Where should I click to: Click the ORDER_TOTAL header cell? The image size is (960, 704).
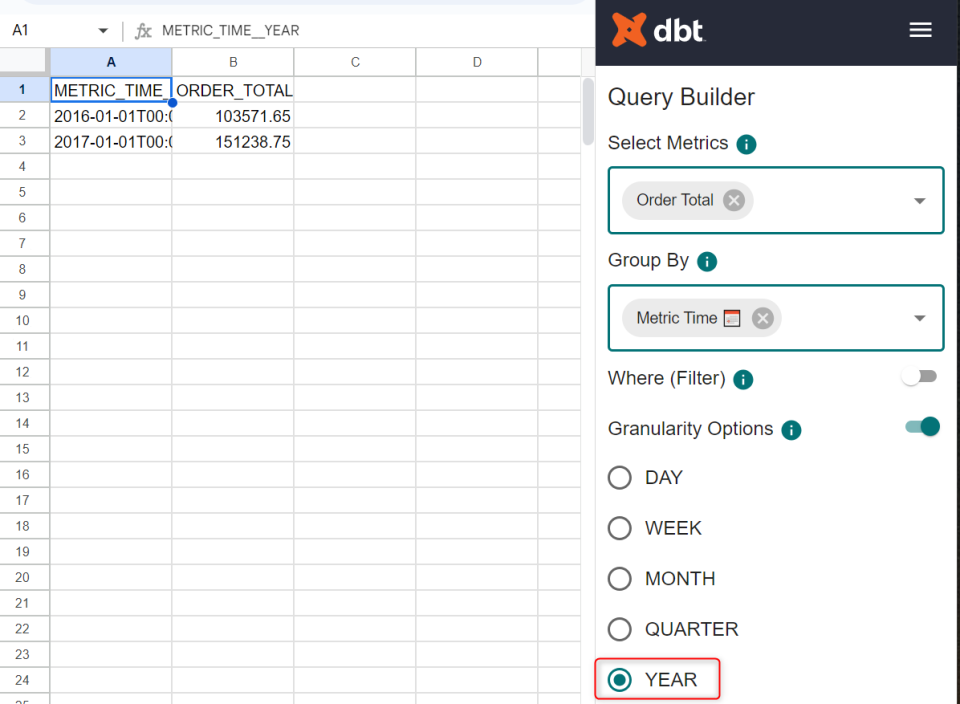233,89
